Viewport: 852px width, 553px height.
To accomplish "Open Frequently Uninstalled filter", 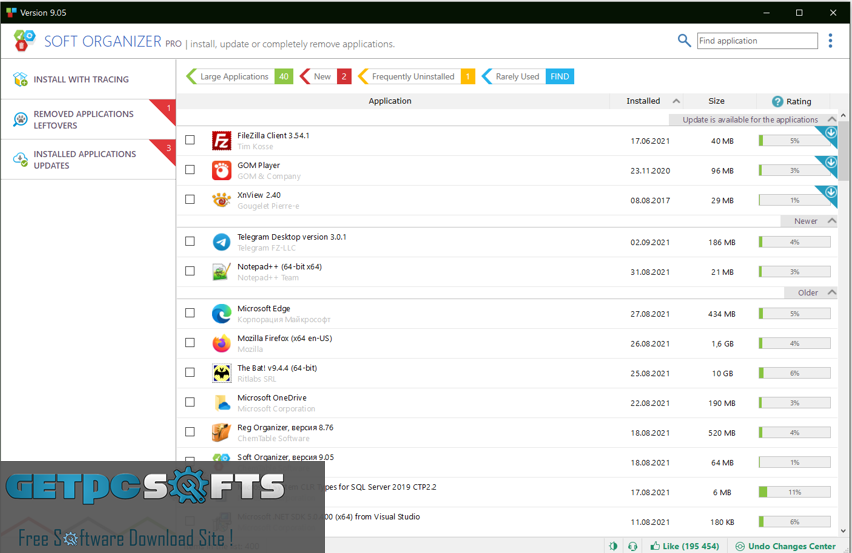I will pyautogui.click(x=416, y=77).
